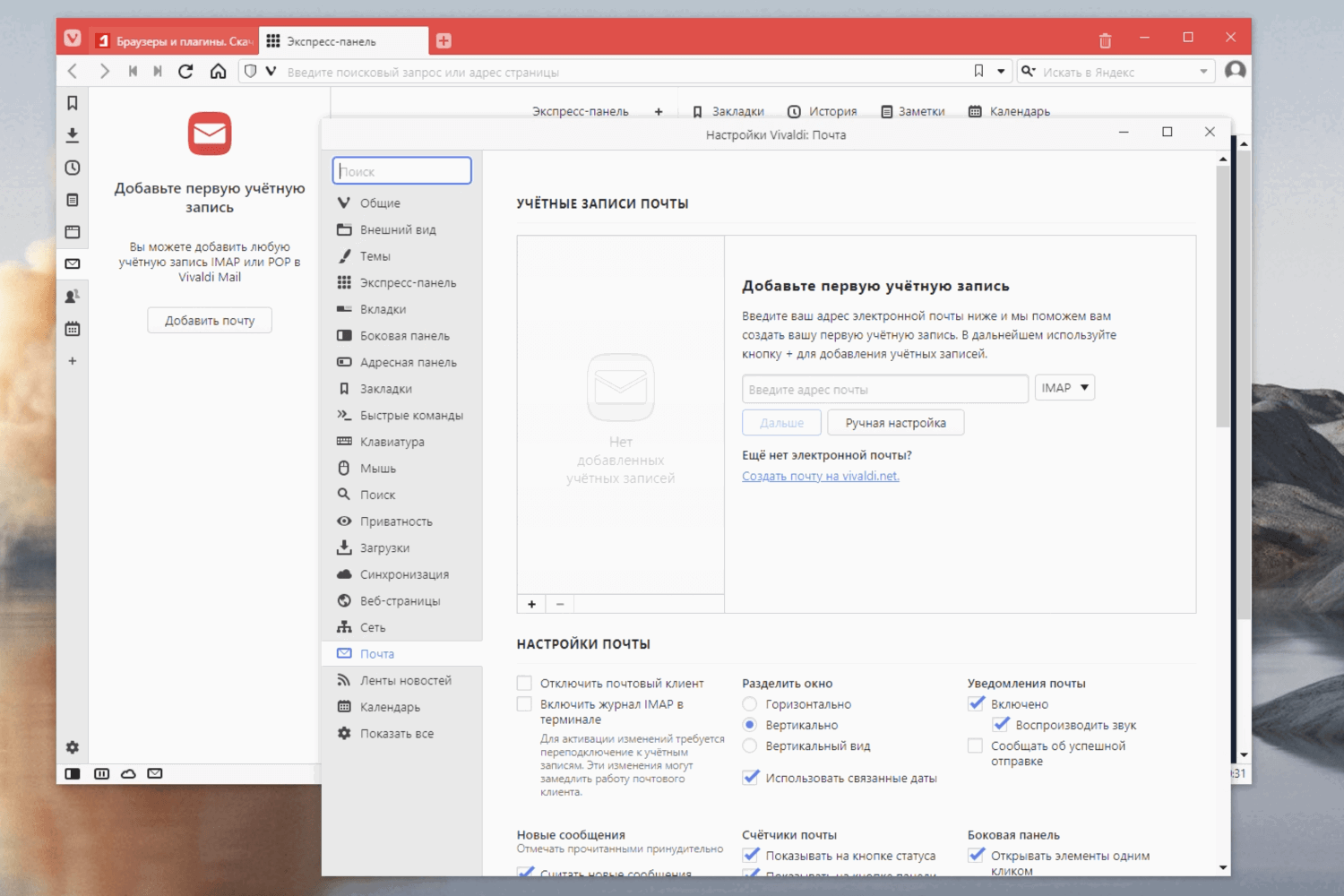Open the Downloads panel icon

pos(72,134)
